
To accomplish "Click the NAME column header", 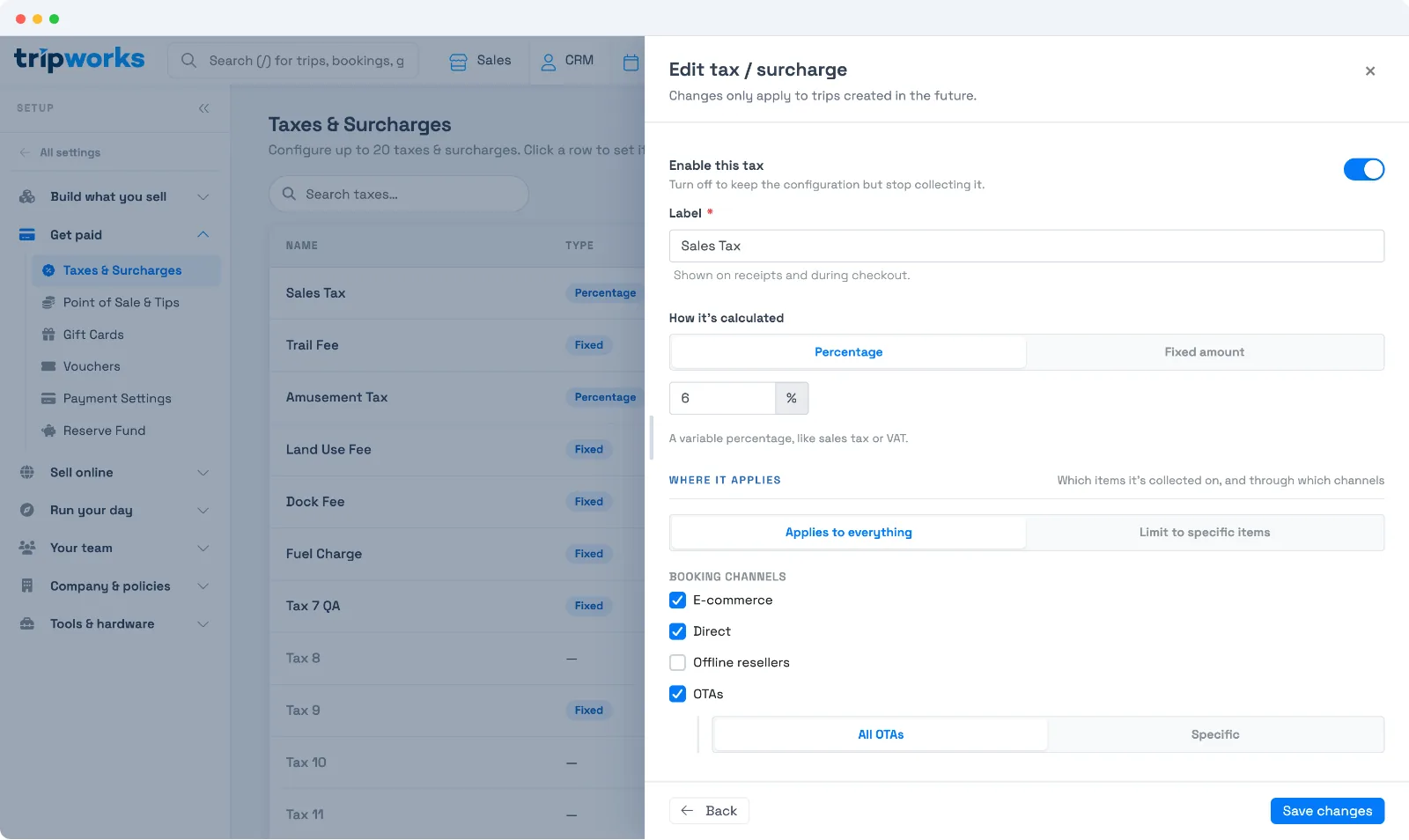I will click(301, 246).
